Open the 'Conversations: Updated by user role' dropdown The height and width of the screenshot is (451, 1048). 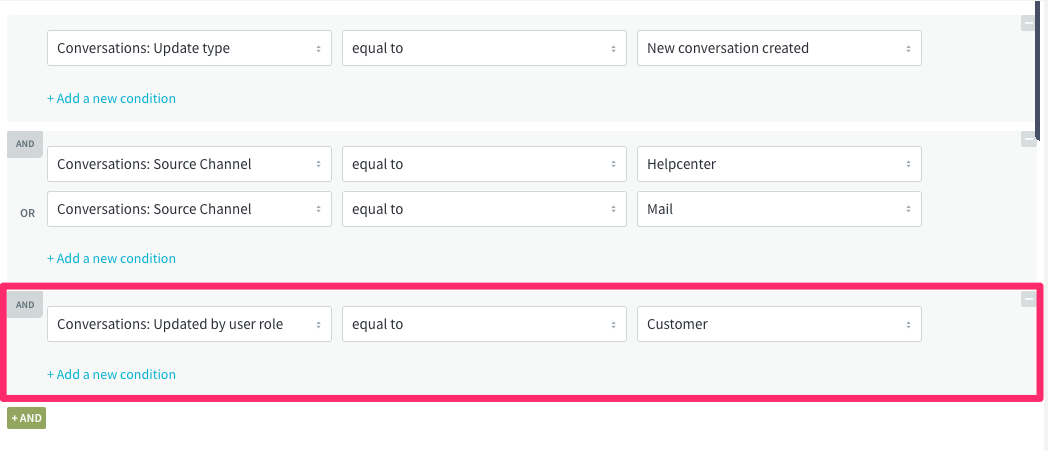point(189,324)
